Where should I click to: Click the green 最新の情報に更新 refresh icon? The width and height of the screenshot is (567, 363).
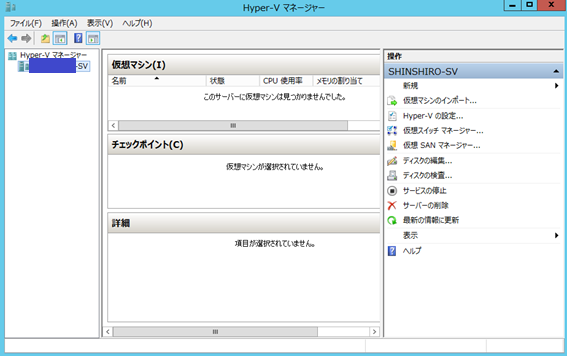(392, 220)
